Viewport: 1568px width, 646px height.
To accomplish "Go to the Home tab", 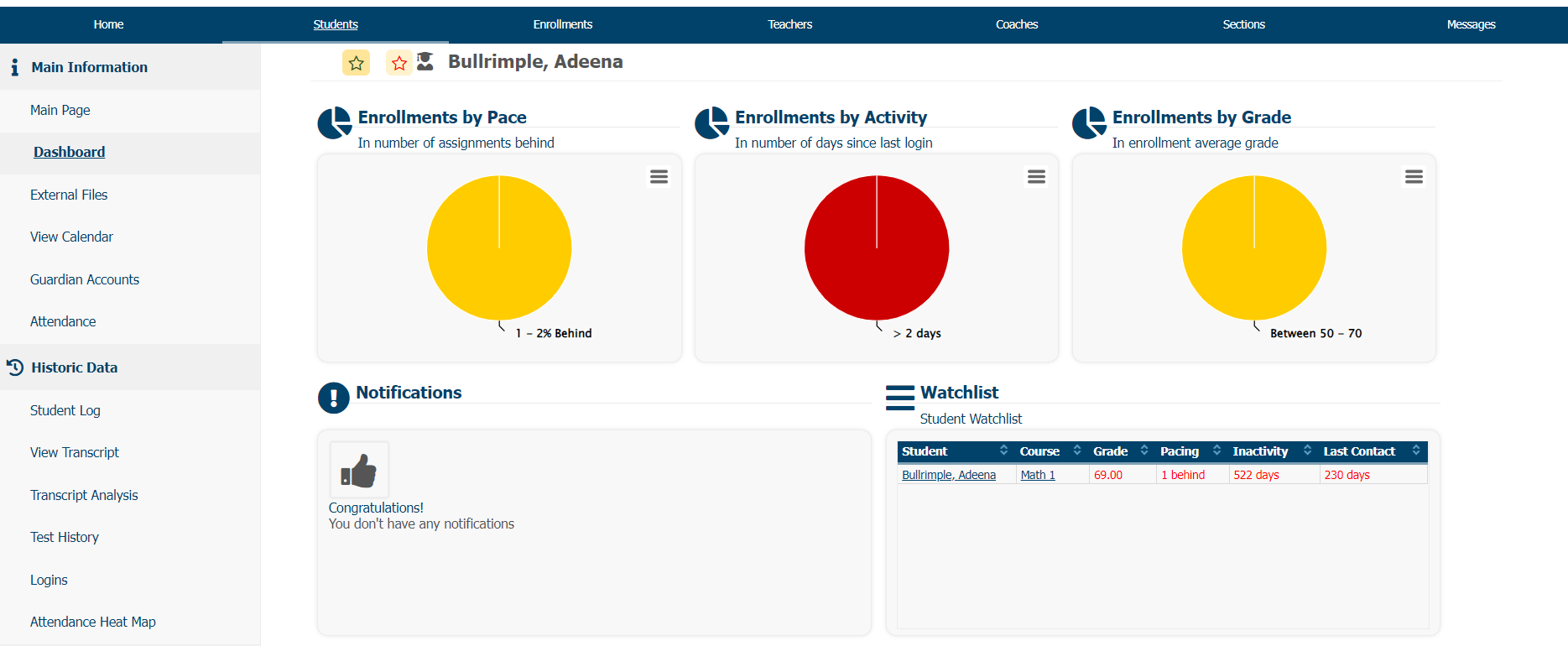I will coord(108,24).
